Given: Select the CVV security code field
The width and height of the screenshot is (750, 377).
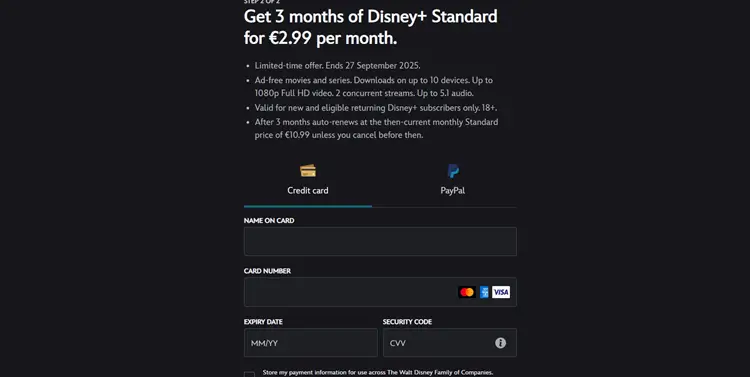Looking at the screenshot, I should (x=450, y=343).
